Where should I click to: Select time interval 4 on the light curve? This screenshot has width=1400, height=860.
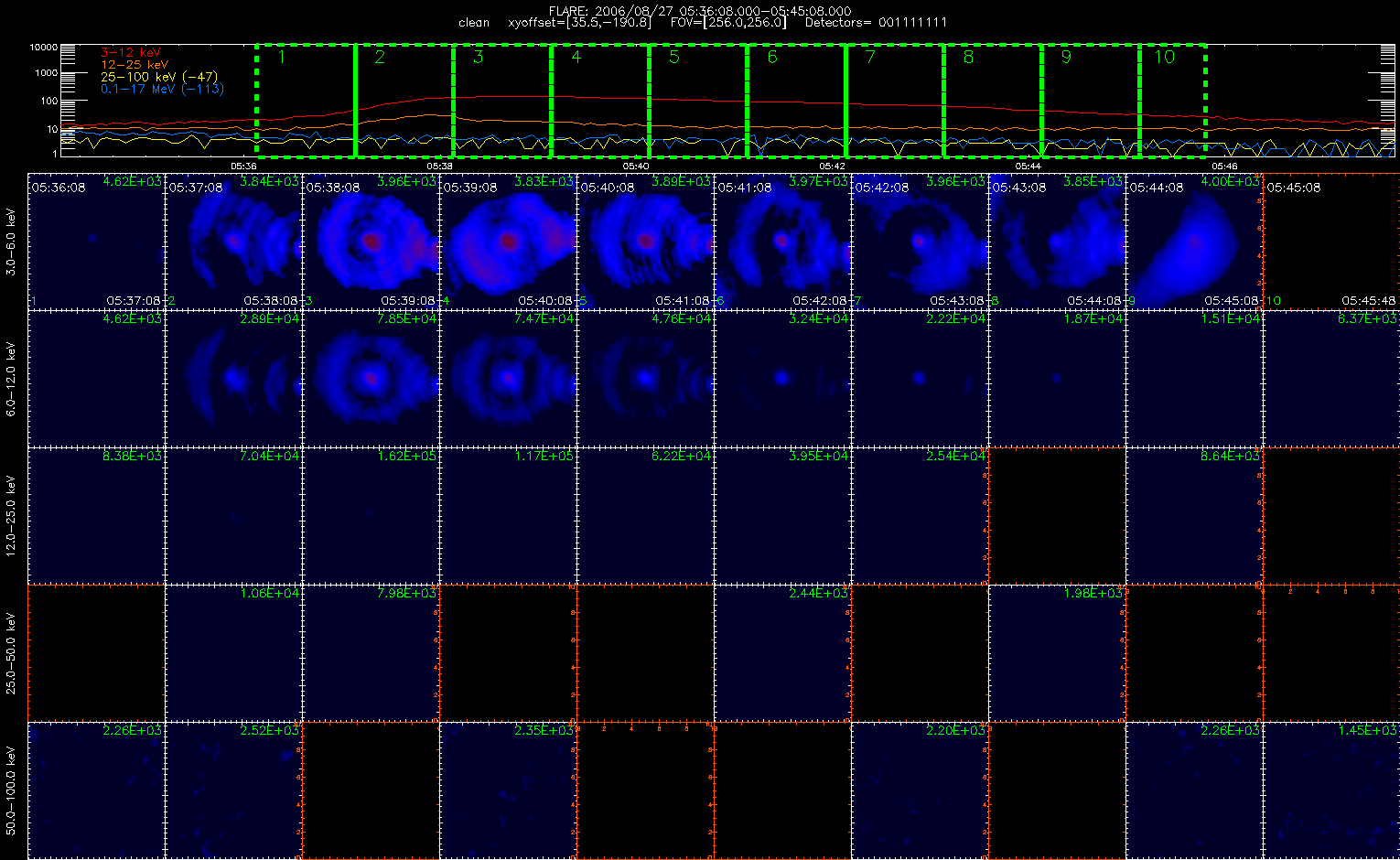599,101
